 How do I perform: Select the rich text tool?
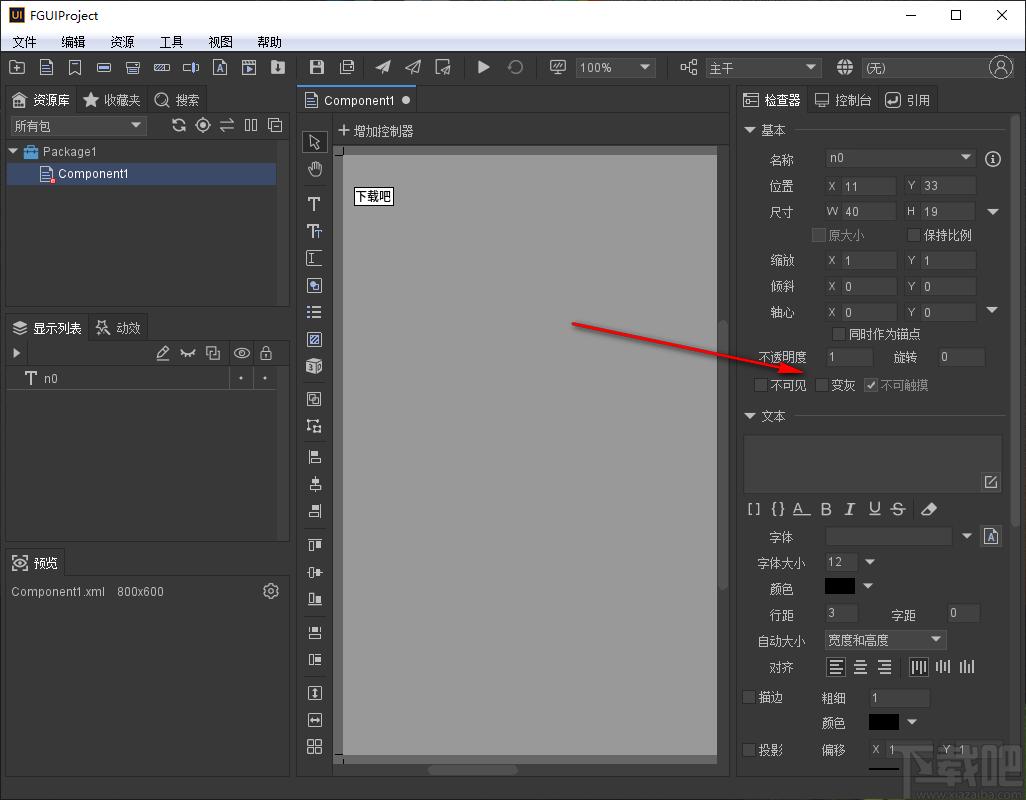point(314,231)
